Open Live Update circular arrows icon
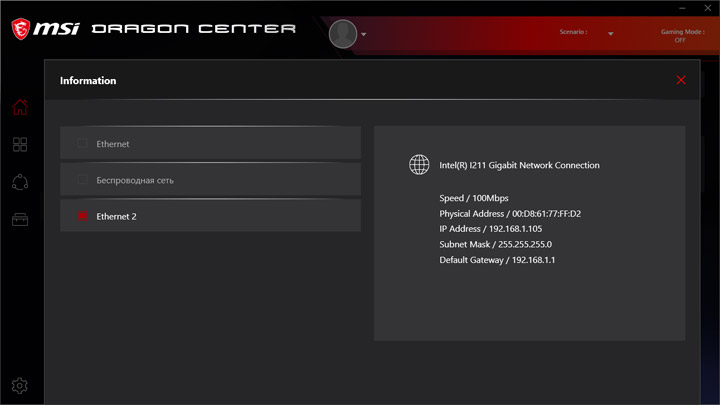 (x=20, y=182)
